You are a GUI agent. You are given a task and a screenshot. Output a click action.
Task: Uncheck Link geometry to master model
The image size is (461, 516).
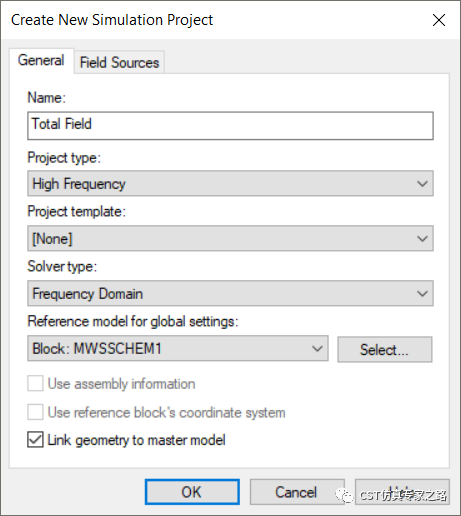tap(35, 440)
